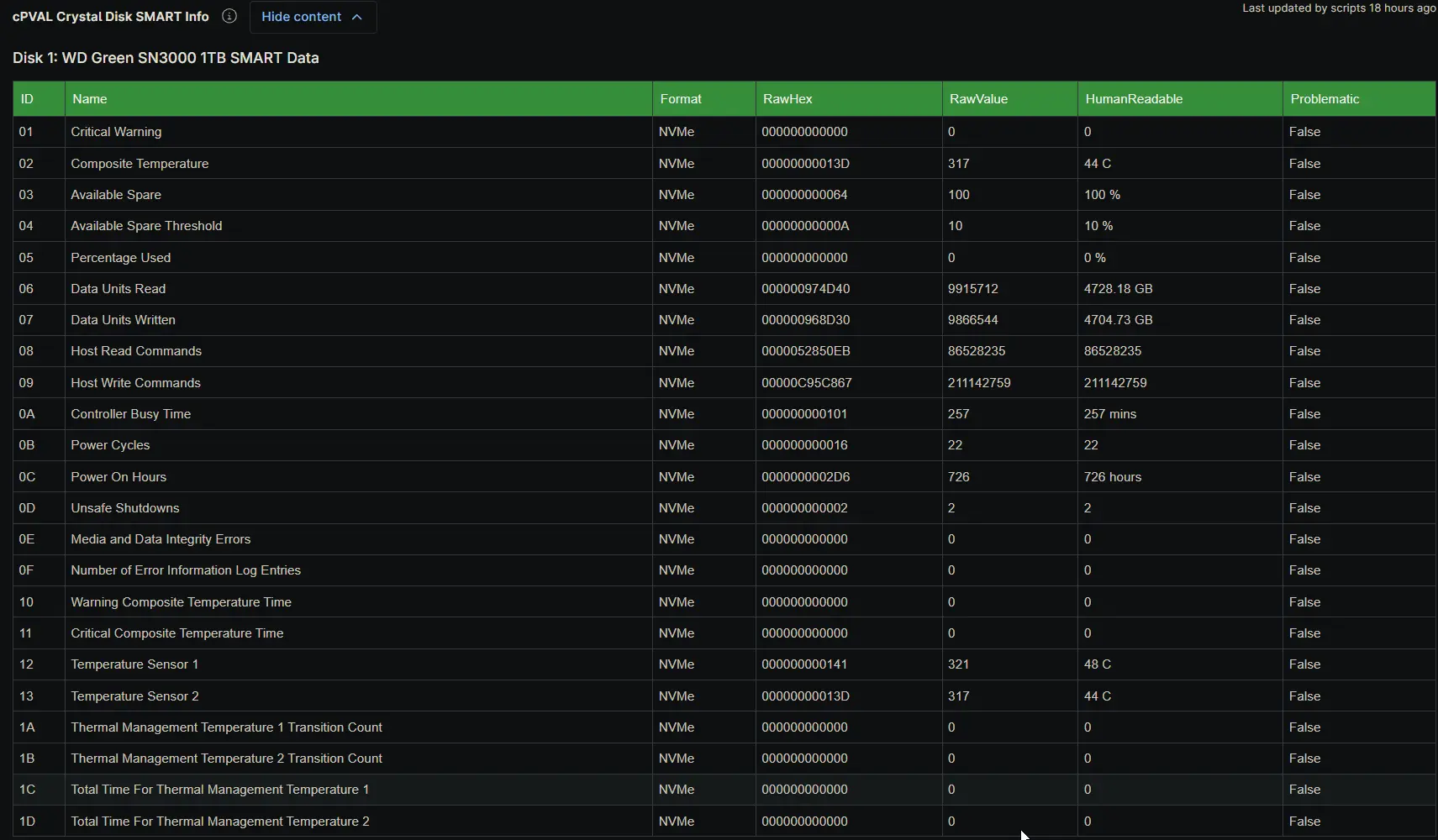Select the 726 hours value

1113,477
